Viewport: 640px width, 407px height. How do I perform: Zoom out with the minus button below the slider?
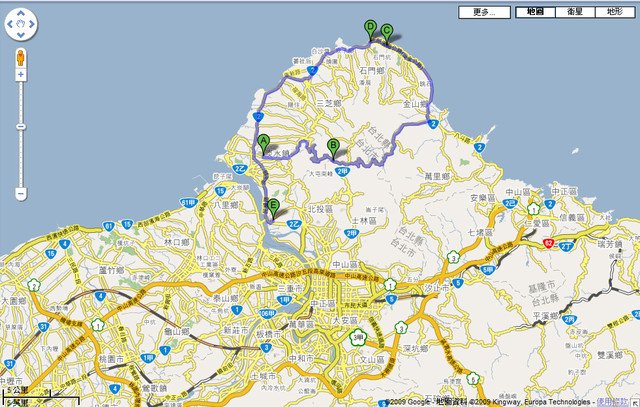(x=21, y=193)
